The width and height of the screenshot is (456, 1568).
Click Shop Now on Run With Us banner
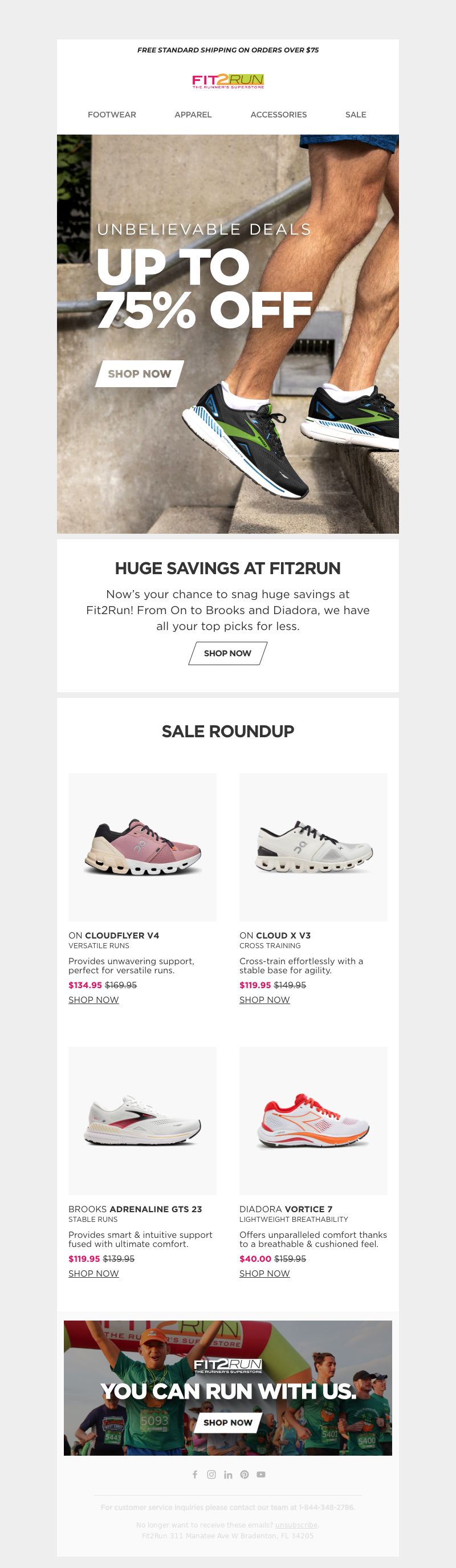coord(227,1423)
